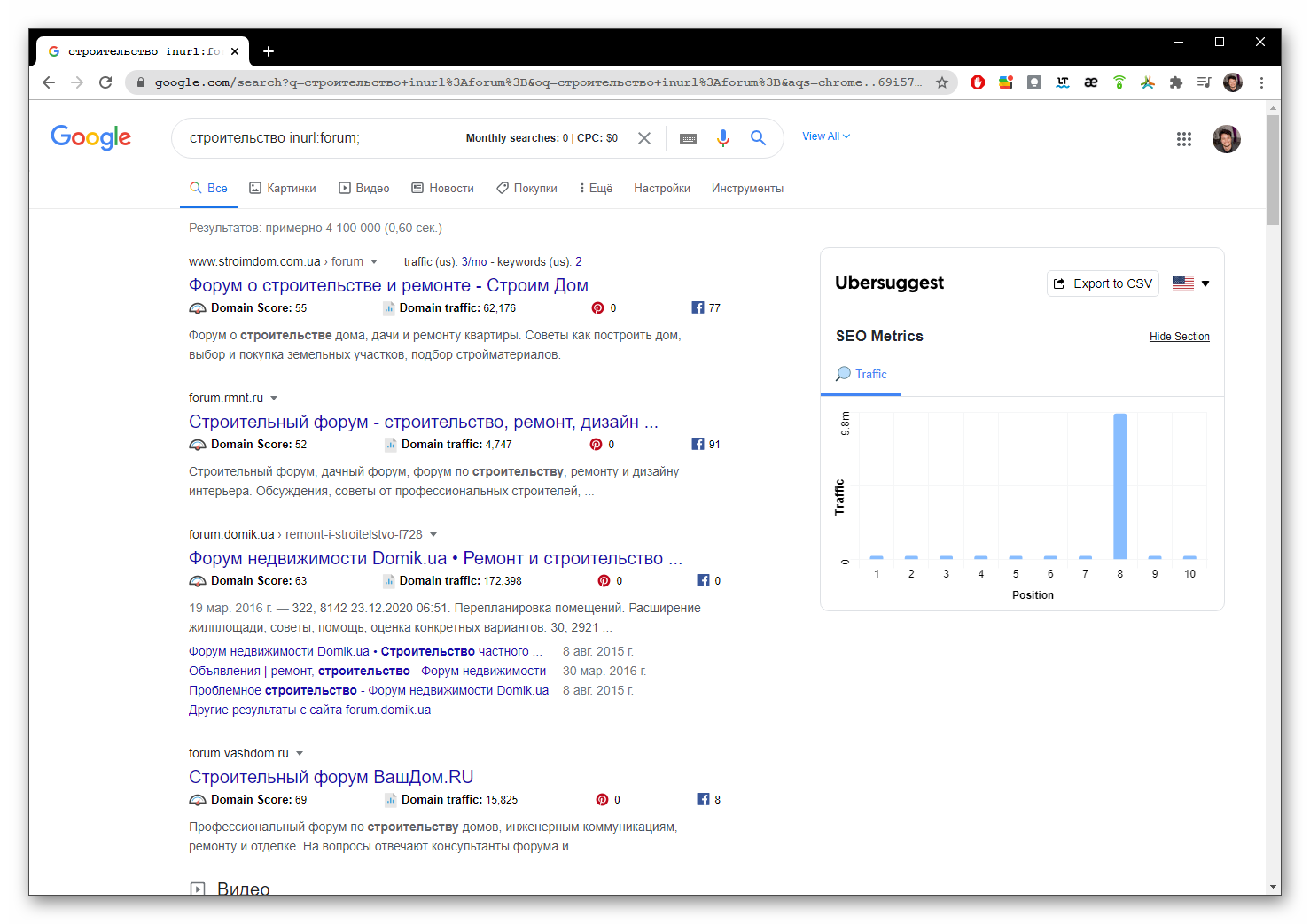
Task: Open the Строительный форум ВашДом.RU result
Action: (x=331, y=777)
